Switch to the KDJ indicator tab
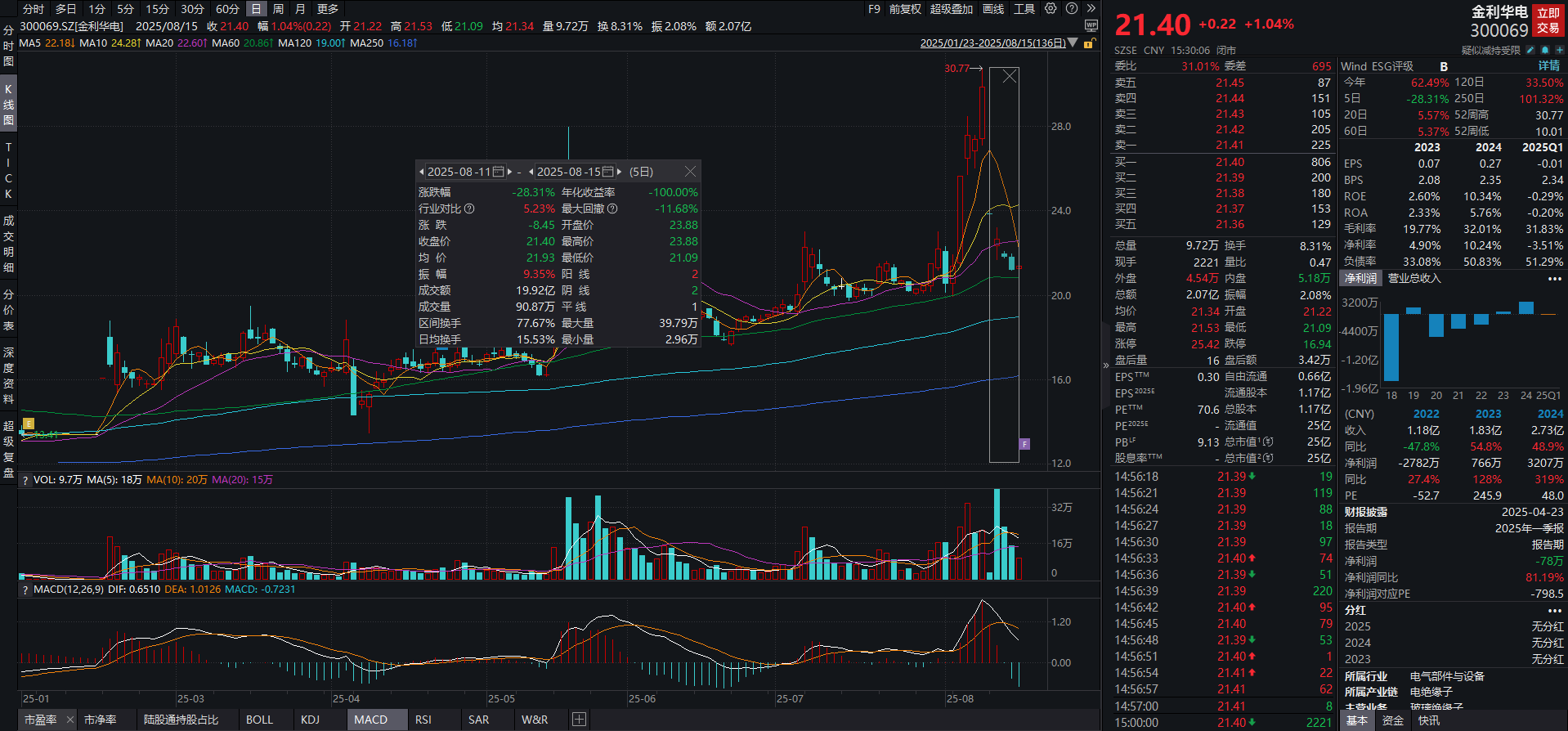Viewport: 1568px width, 731px height. coord(310,720)
